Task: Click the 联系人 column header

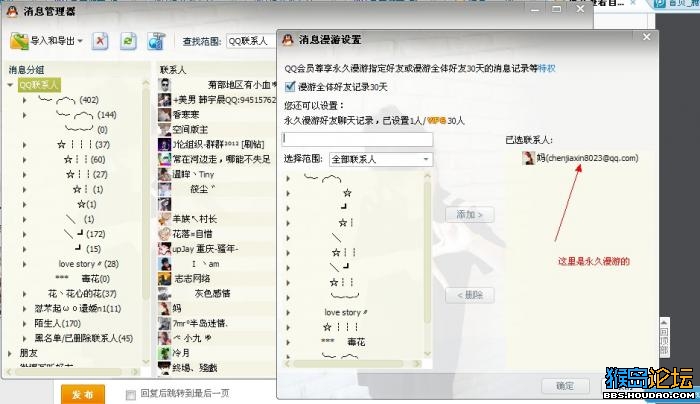Action: click(173, 70)
